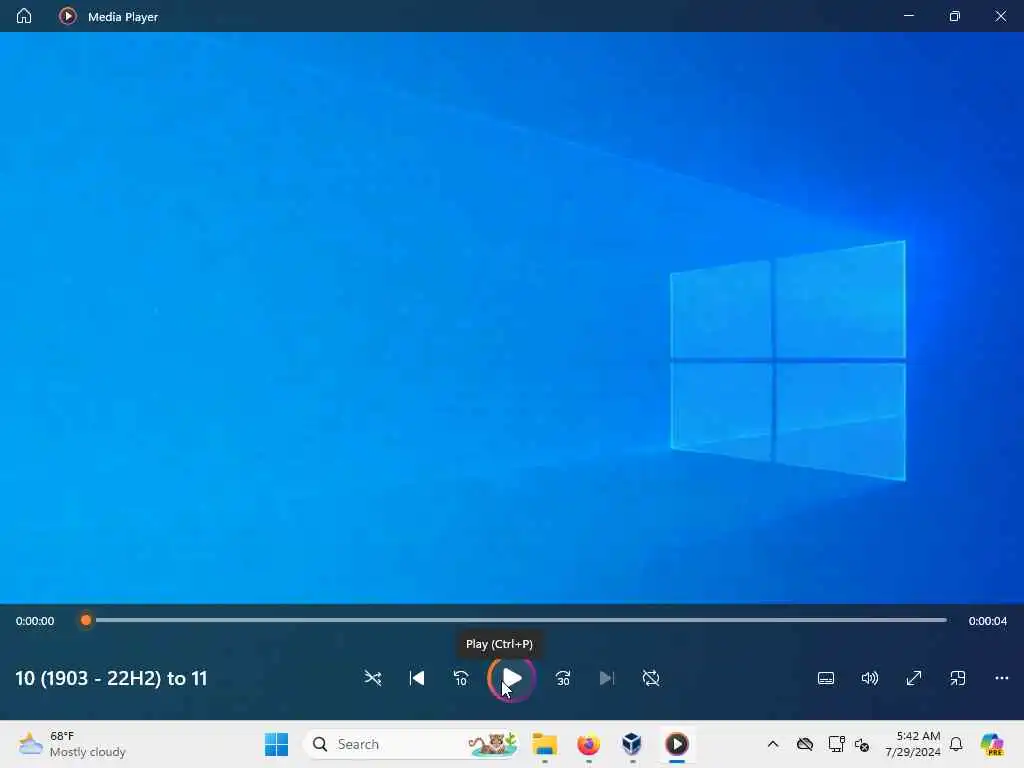Go to the next track
The image size is (1024, 768).
(607, 678)
